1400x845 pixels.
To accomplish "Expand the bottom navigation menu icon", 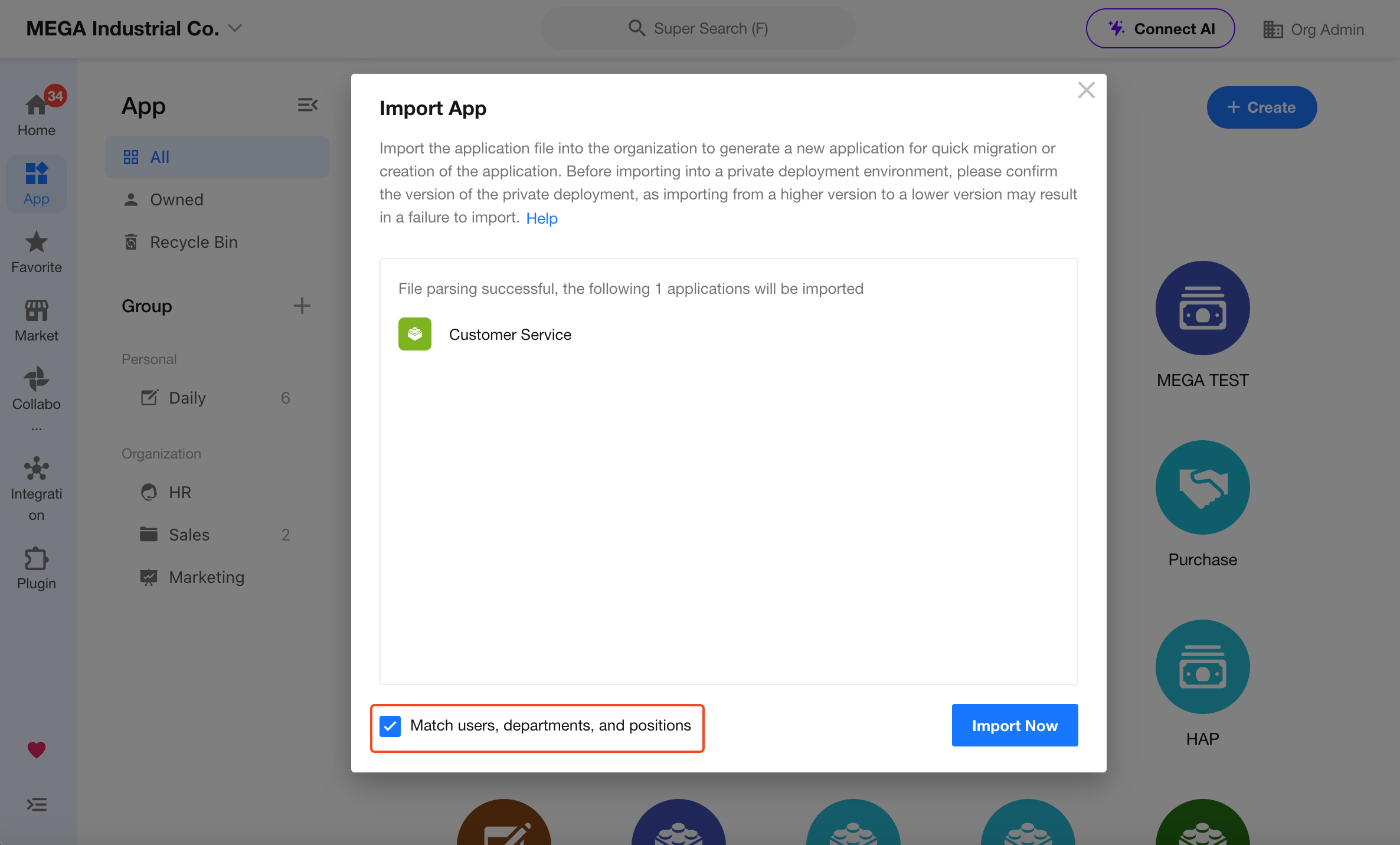I will pos(37,804).
